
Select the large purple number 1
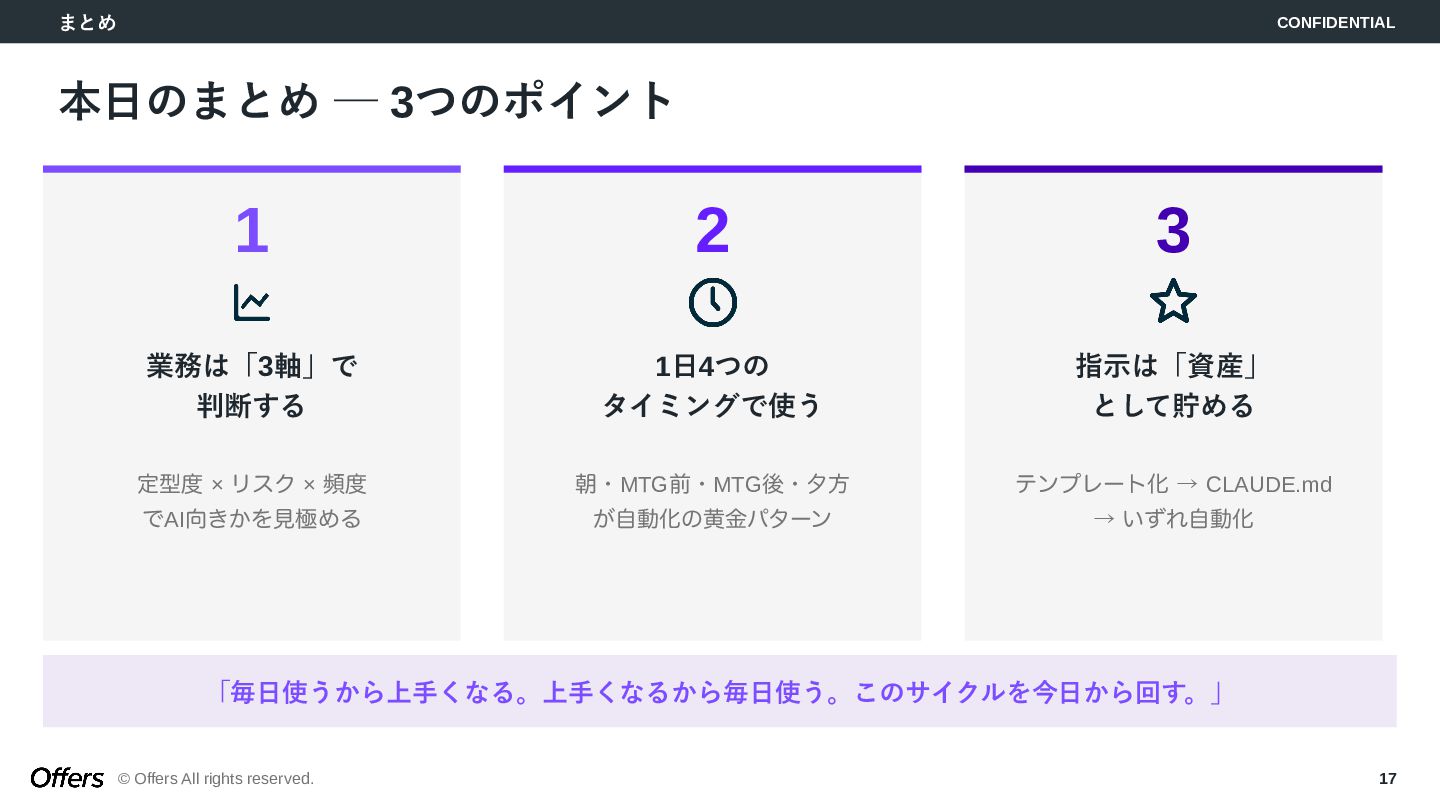252,231
